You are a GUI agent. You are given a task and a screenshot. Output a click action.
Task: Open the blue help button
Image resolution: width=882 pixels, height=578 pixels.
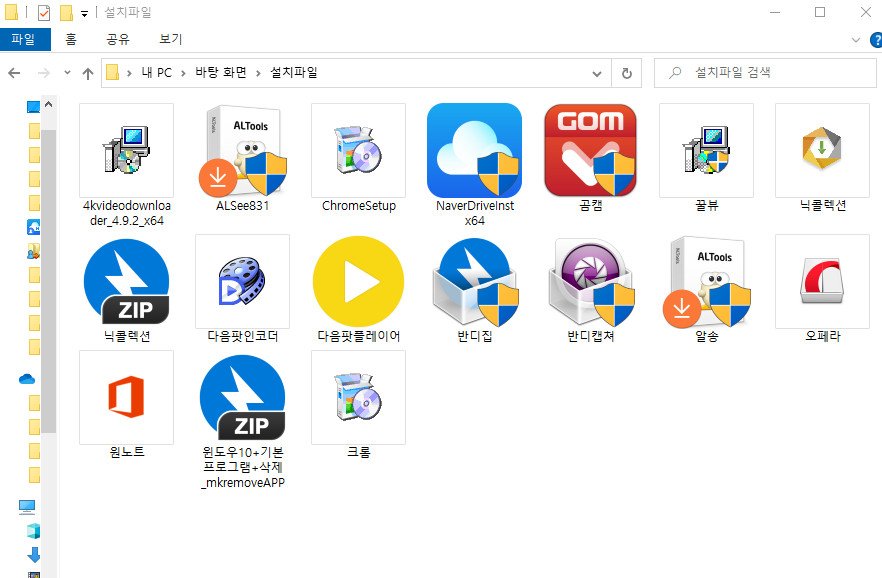pyautogui.click(x=876, y=40)
